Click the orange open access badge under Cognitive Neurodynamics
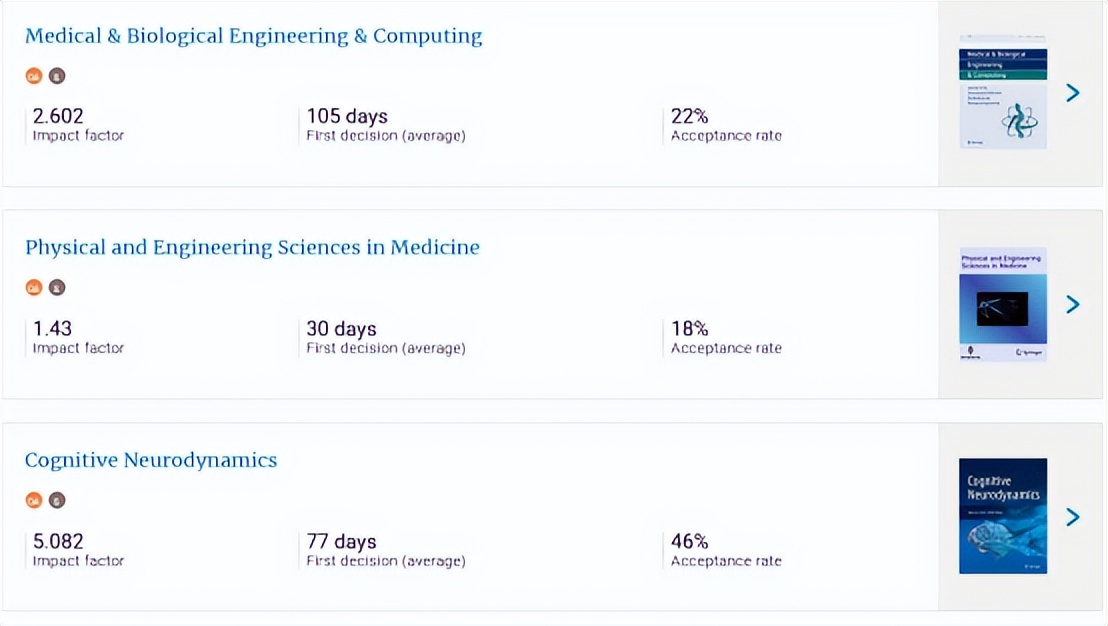The height and width of the screenshot is (626, 1108). pos(34,500)
